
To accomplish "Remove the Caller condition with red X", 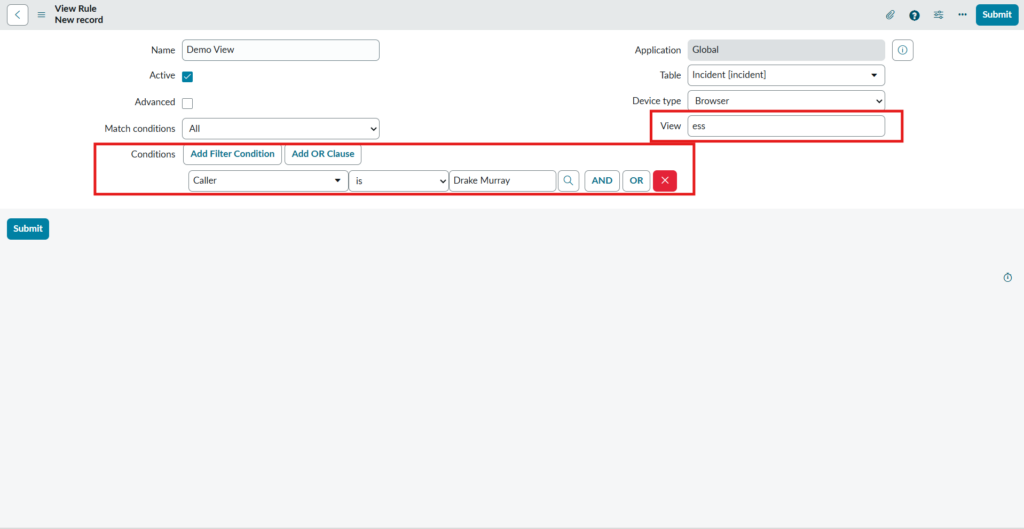I will point(665,181).
